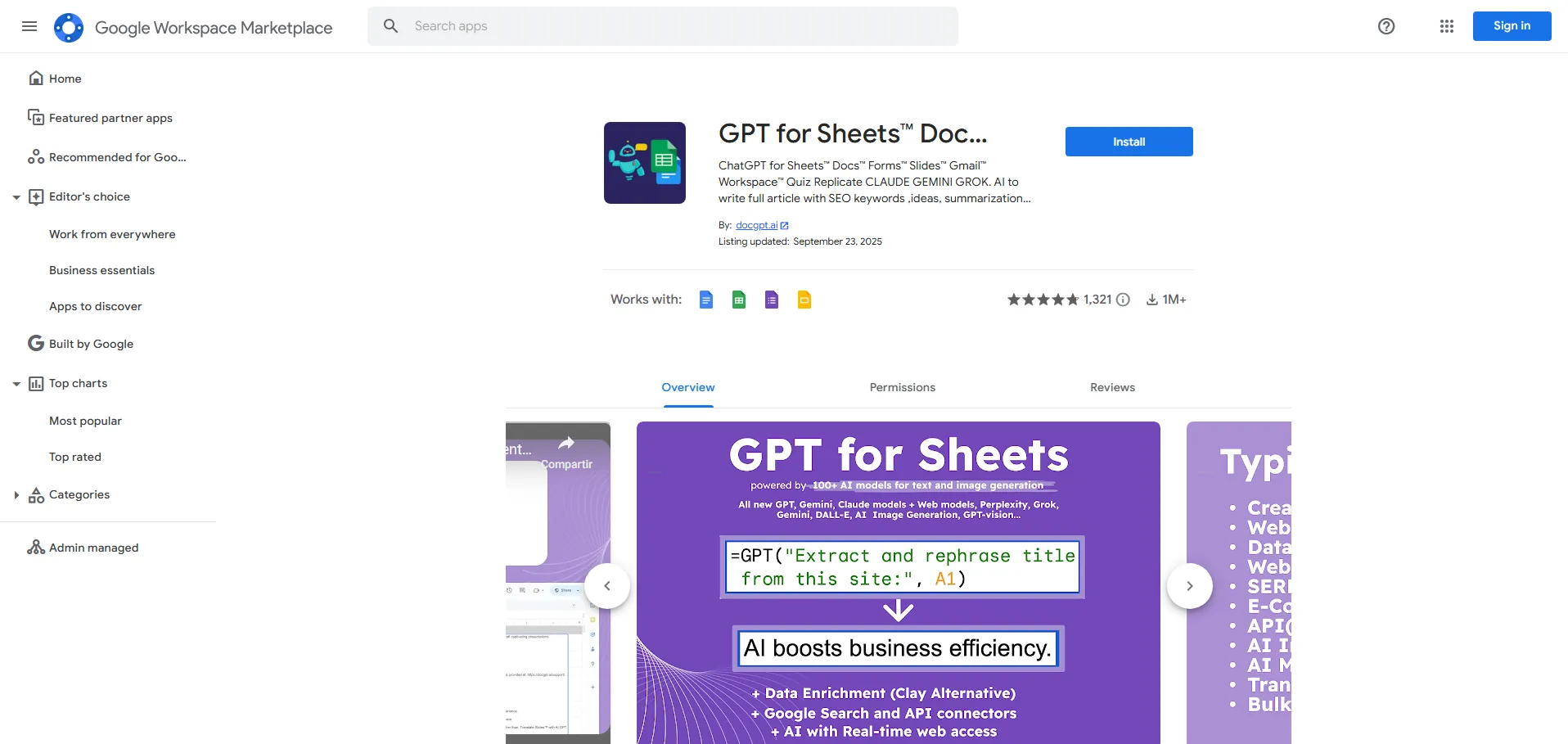Show previous screenshot in carousel

pyautogui.click(x=607, y=586)
